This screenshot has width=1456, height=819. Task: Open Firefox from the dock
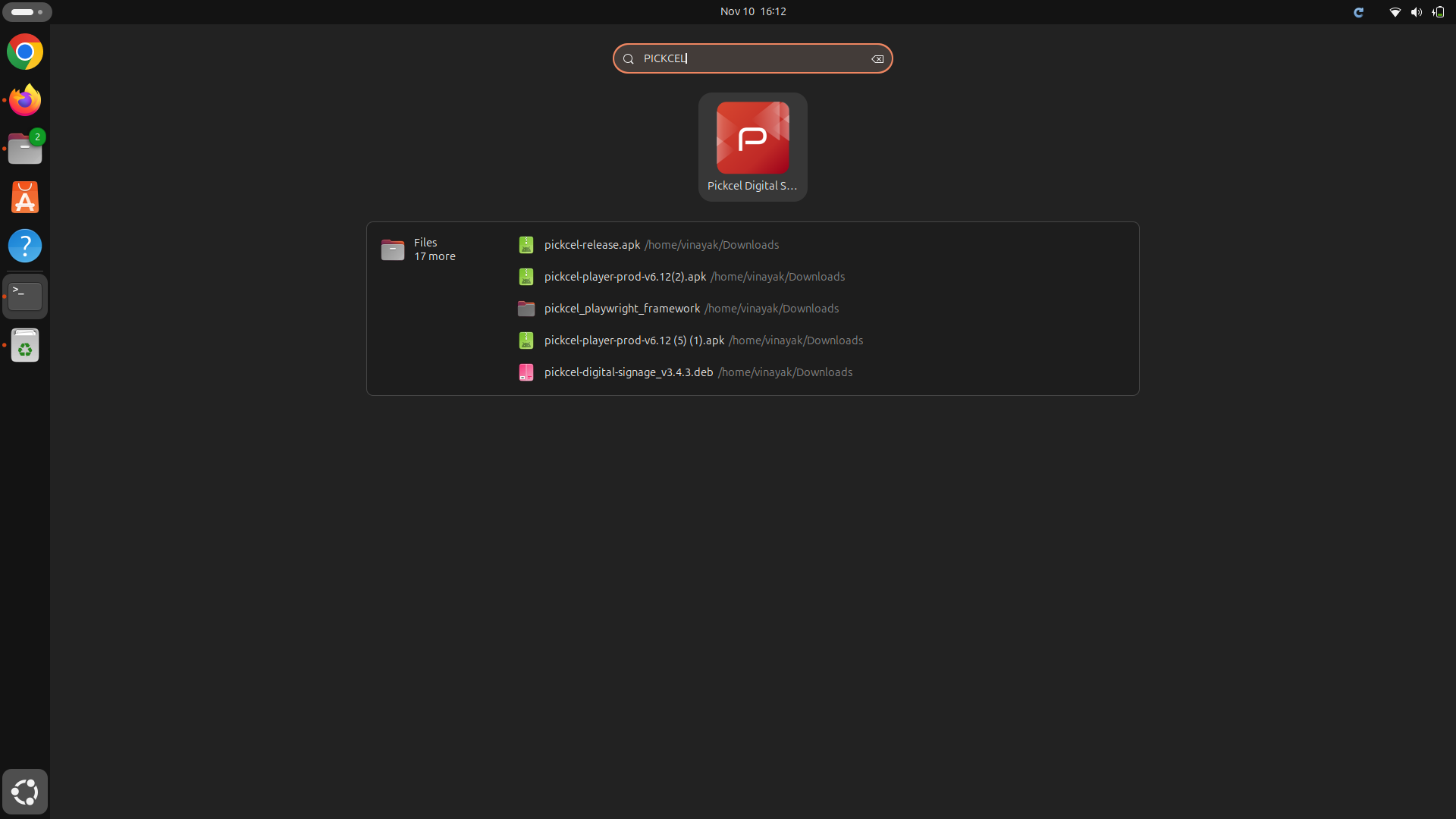click(25, 100)
